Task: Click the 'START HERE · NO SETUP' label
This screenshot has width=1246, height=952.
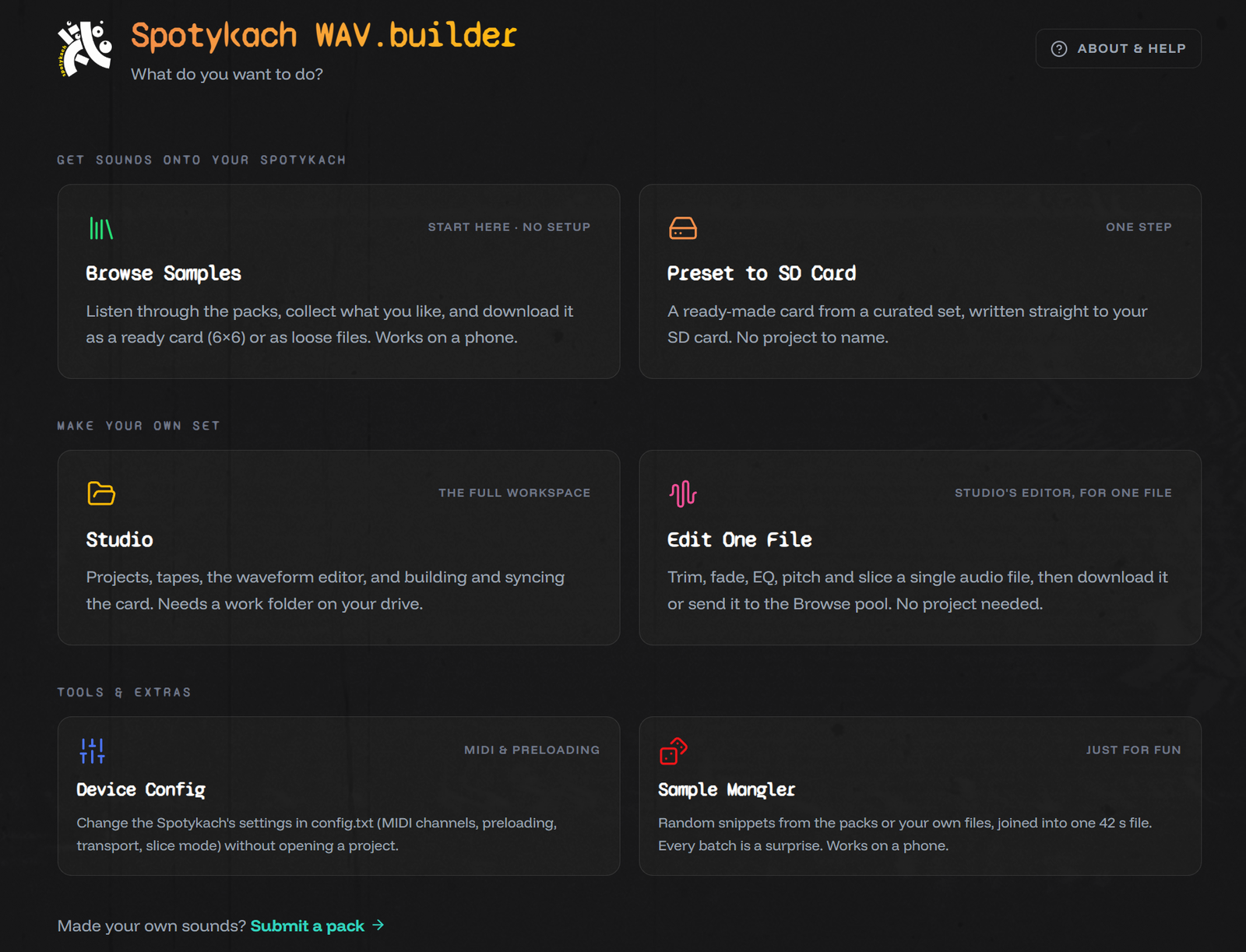Action: coord(509,227)
